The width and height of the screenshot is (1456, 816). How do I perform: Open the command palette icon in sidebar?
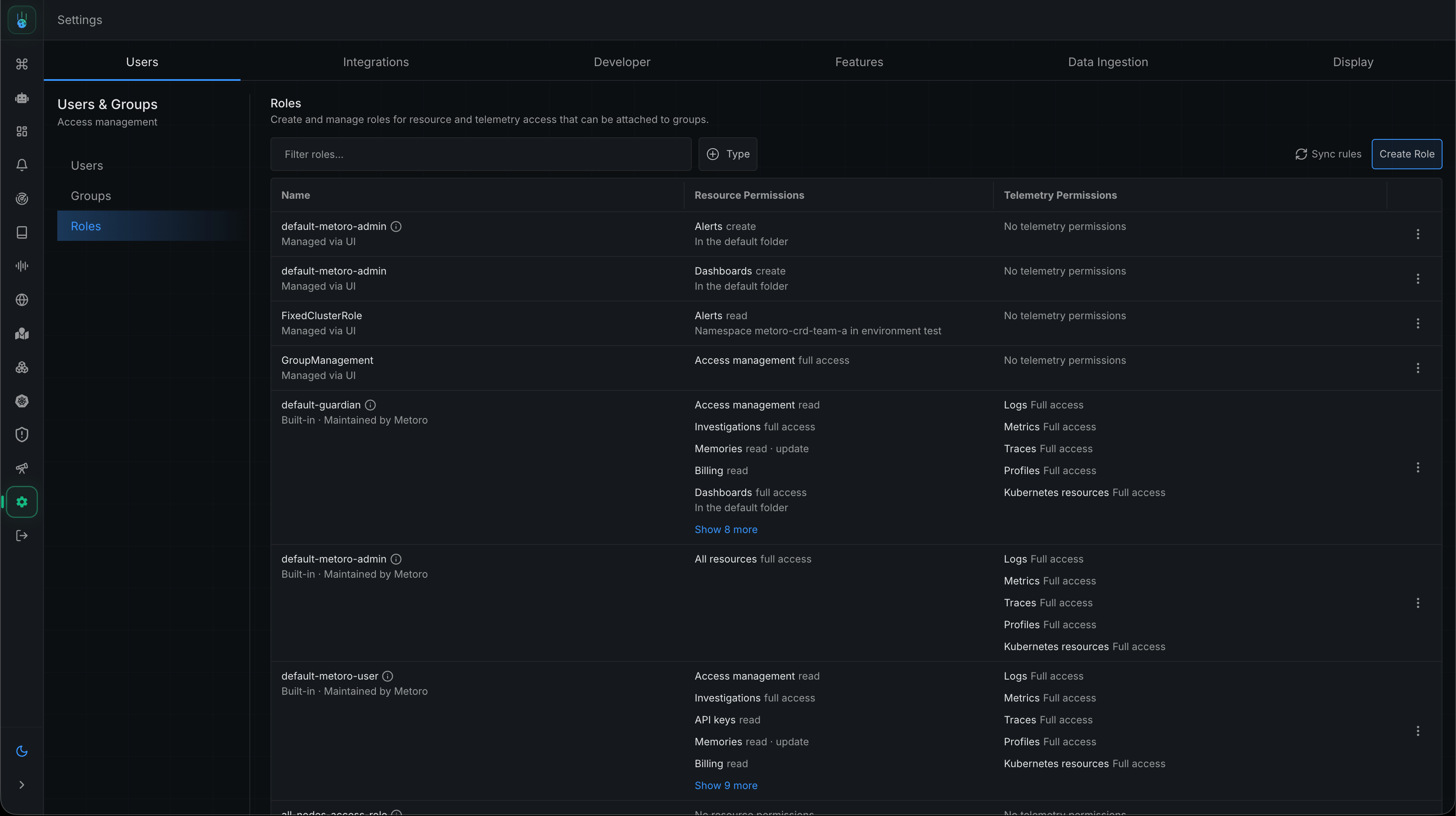pos(21,64)
